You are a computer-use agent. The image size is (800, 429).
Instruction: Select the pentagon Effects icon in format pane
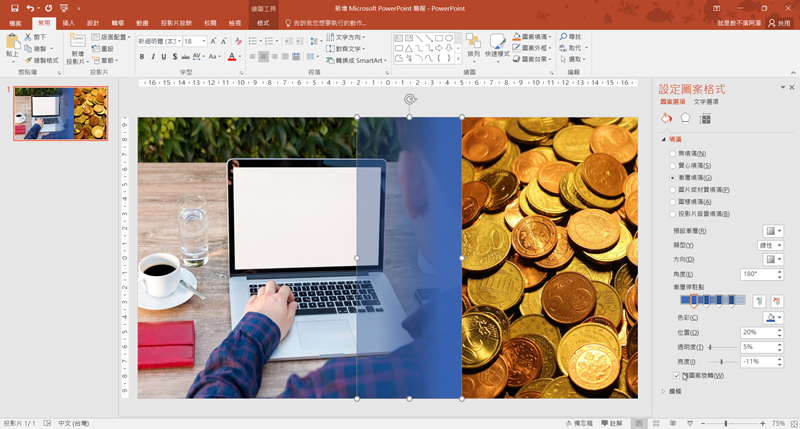click(685, 119)
